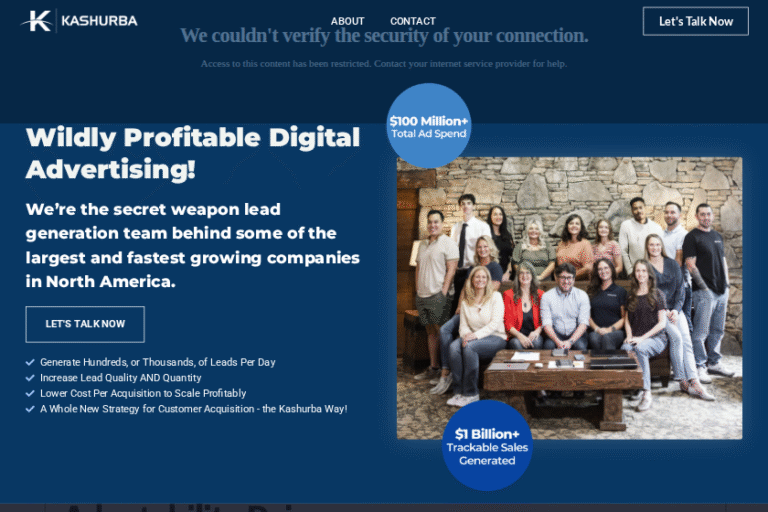The height and width of the screenshot is (512, 768).
Task: Click the $100 Million+ Total Ad Spend badge
Action: click(429, 126)
